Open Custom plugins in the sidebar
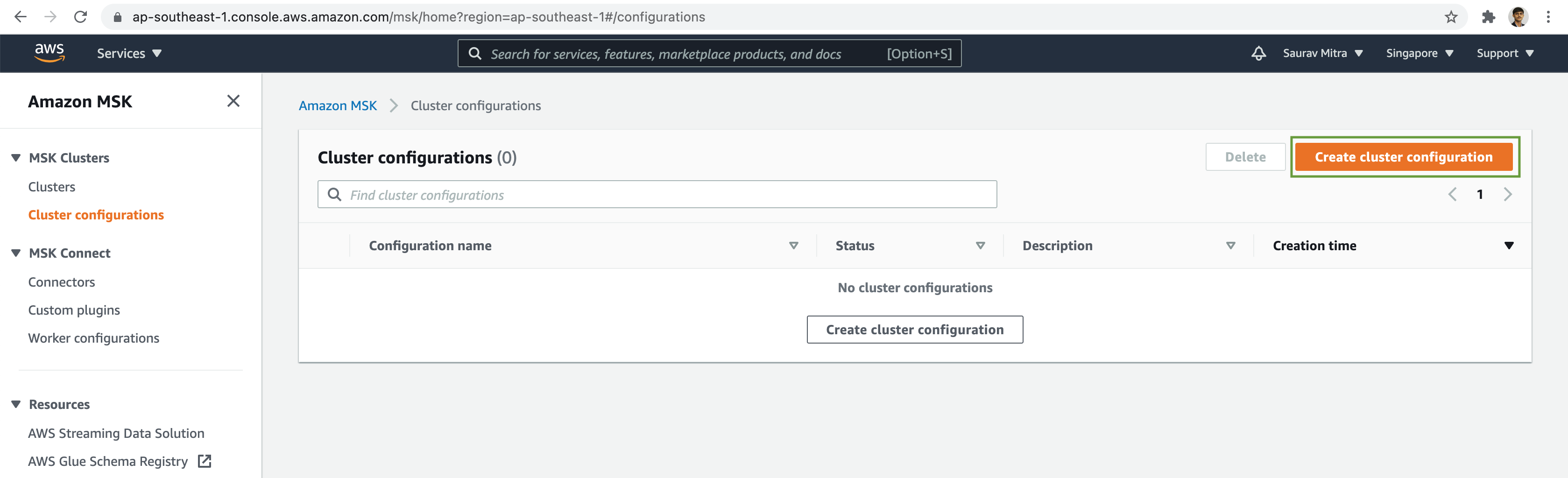The width and height of the screenshot is (1568, 478). [74, 310]
